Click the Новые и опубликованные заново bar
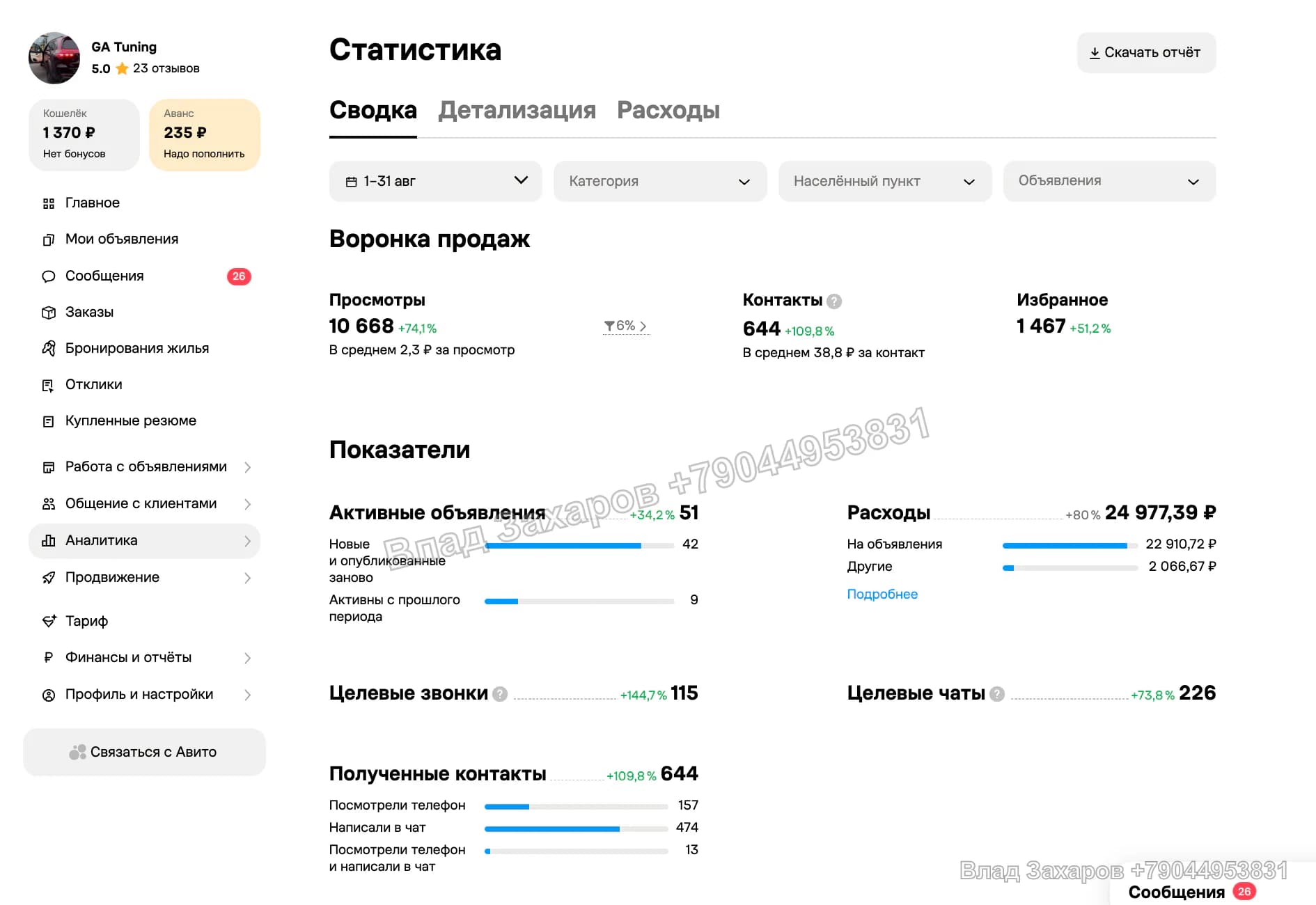The height and width of the screenshot is (905, 1316). [579, 546]
